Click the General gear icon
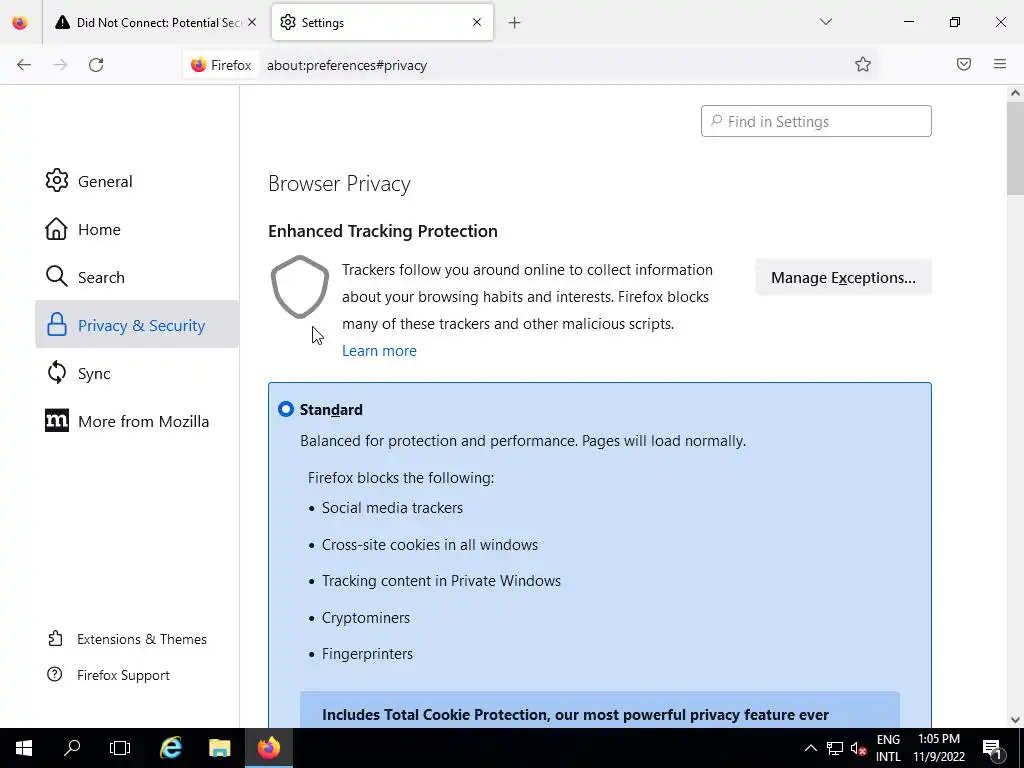Screen dimensions: 1024x768 tap(57, 181)
